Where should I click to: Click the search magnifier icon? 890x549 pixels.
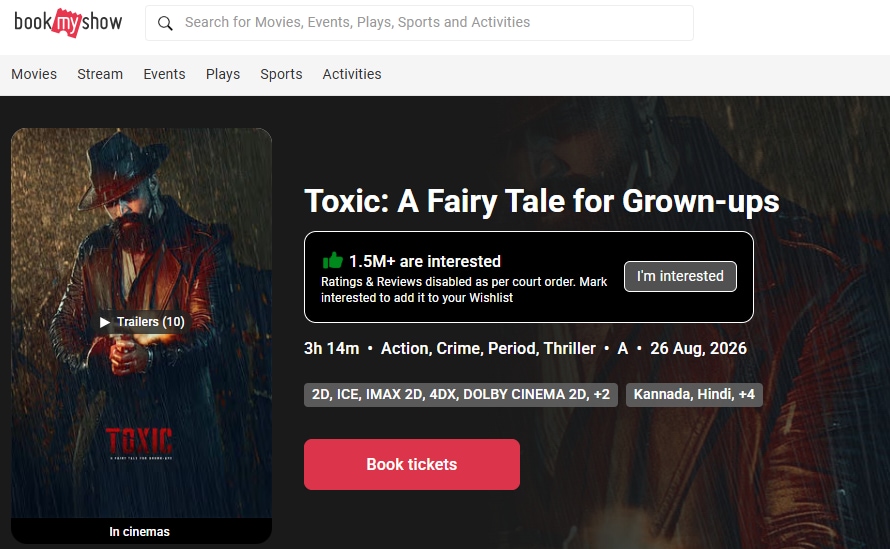(165, 23)
